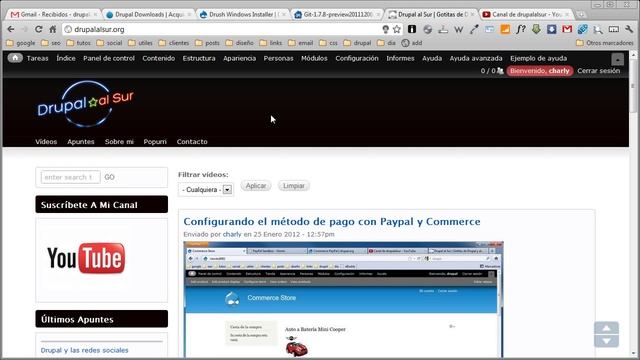This screenshot has height=360, width=640.
Task: Collapse the admin toolbar drawer toggle
Action: point(618,59)
